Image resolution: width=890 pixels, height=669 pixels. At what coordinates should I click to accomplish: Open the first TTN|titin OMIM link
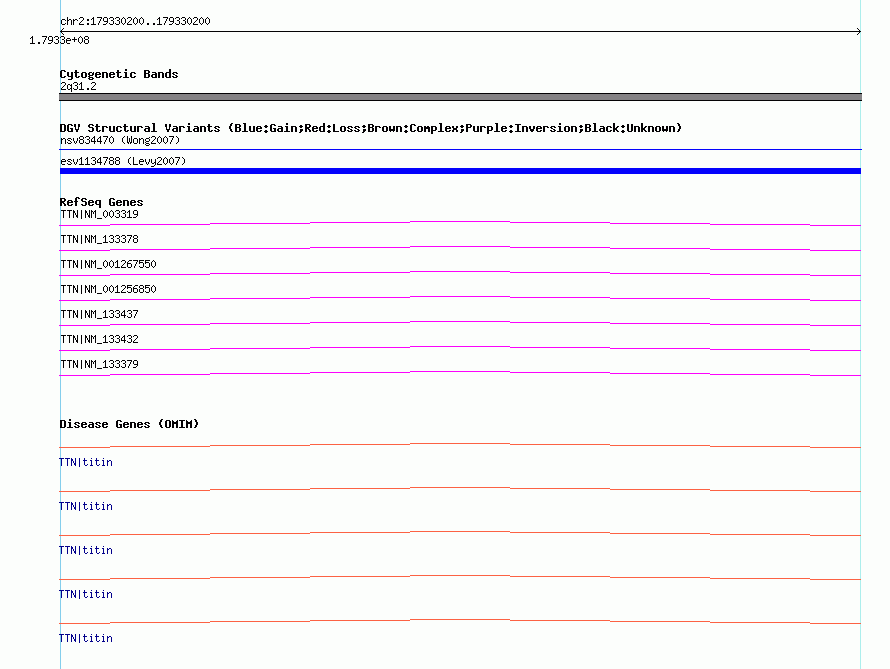click(86, 462)
